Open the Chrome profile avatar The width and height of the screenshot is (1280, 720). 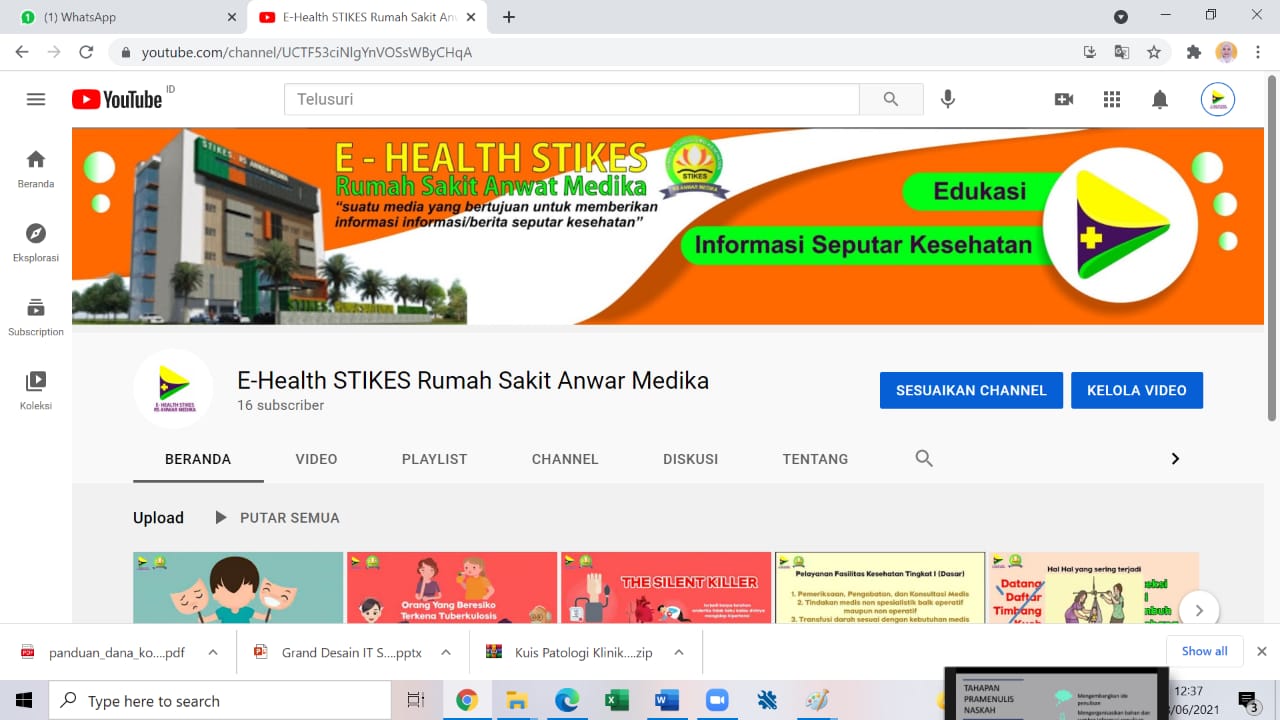tap(1226, 52)
